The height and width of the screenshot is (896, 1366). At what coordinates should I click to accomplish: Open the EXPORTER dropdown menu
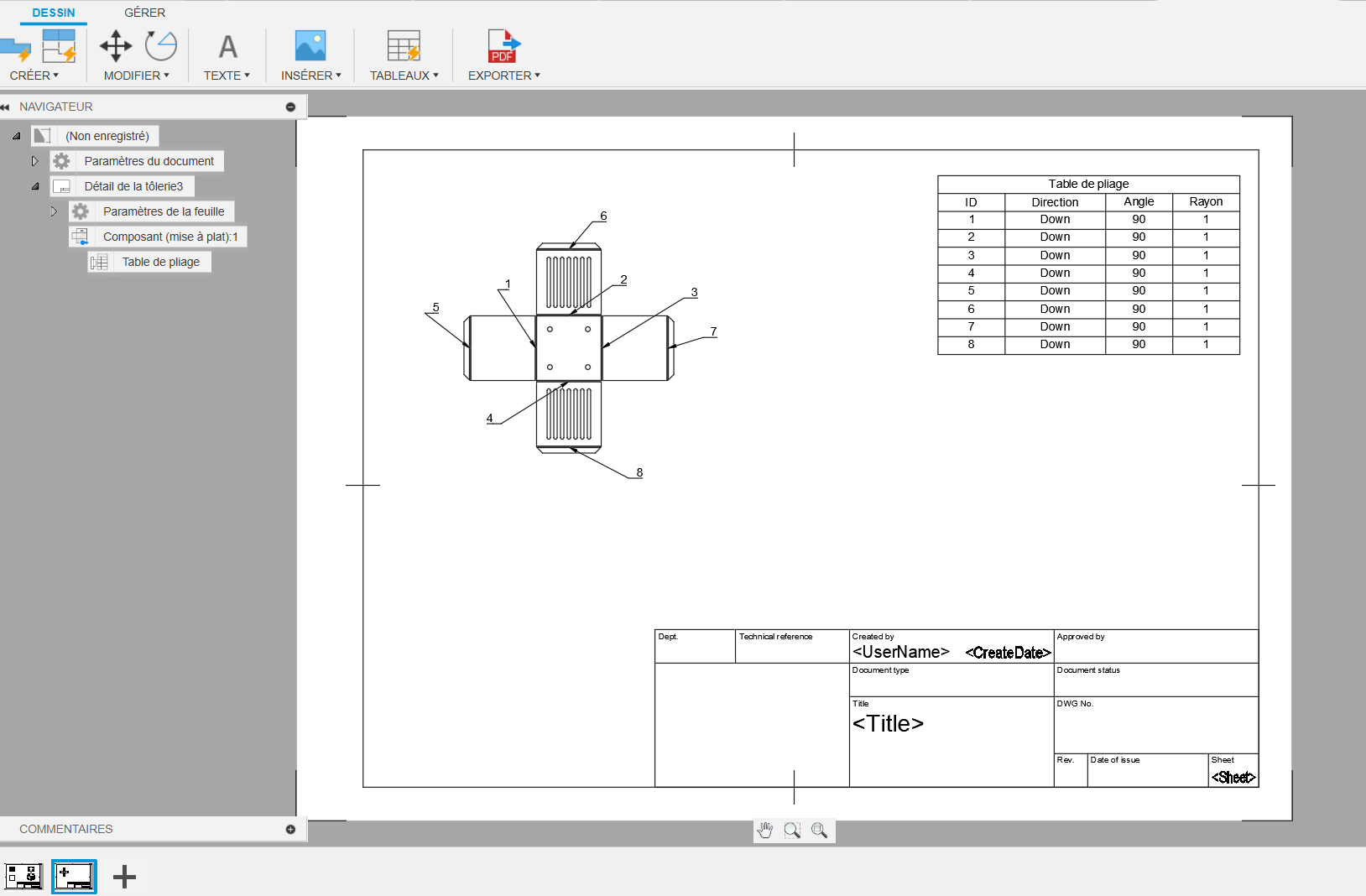click(x=503, y=76)
